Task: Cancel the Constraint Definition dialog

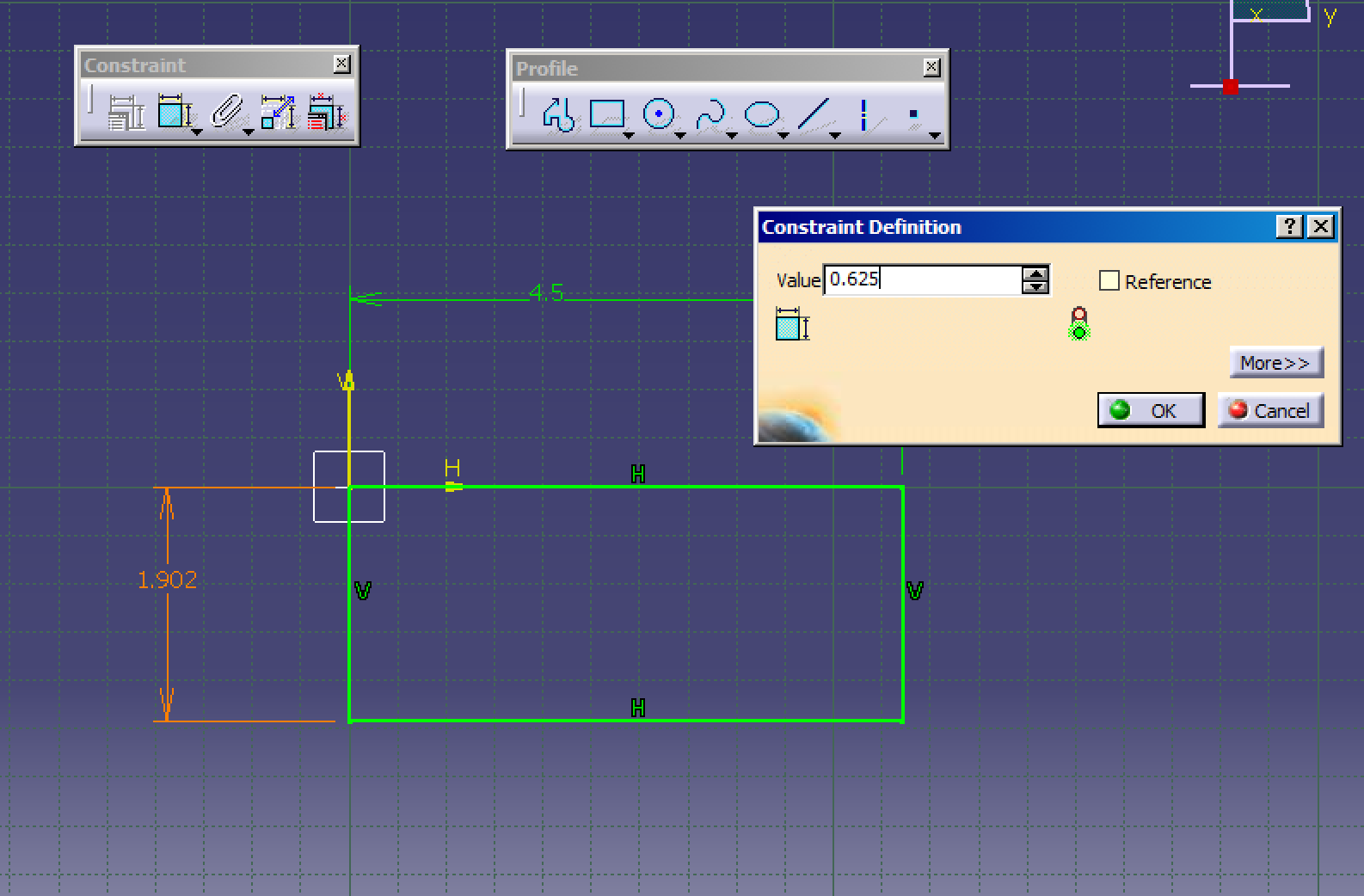Action: (x=1269, y=410)
